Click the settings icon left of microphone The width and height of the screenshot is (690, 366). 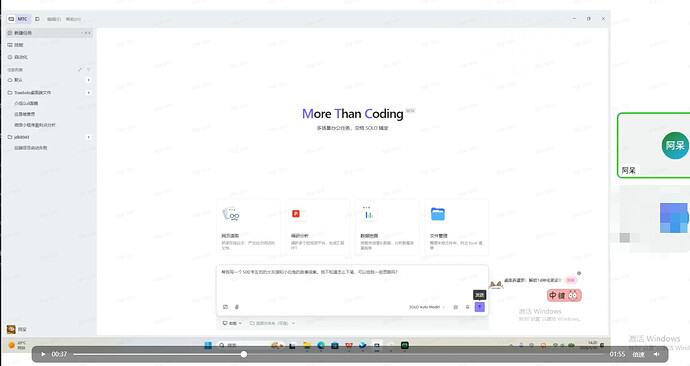coord(455,307)
